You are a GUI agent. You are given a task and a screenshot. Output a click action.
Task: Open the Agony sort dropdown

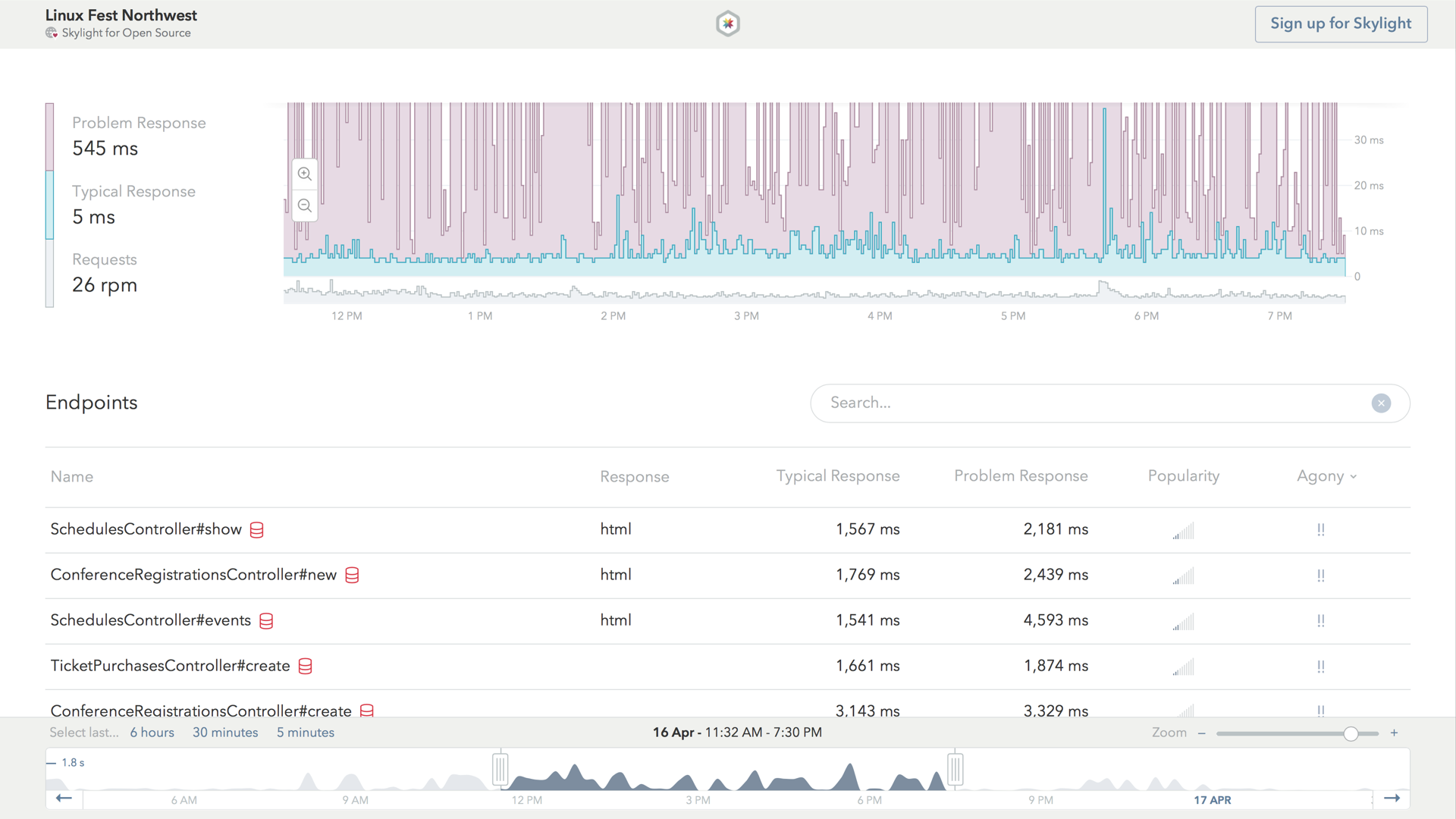[x=1326, y=476]
